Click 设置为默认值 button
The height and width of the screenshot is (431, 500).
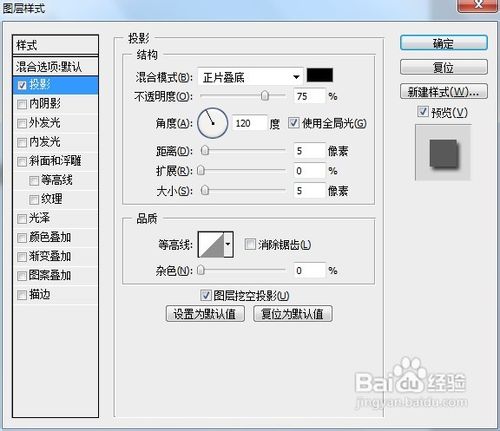[205, 314]
